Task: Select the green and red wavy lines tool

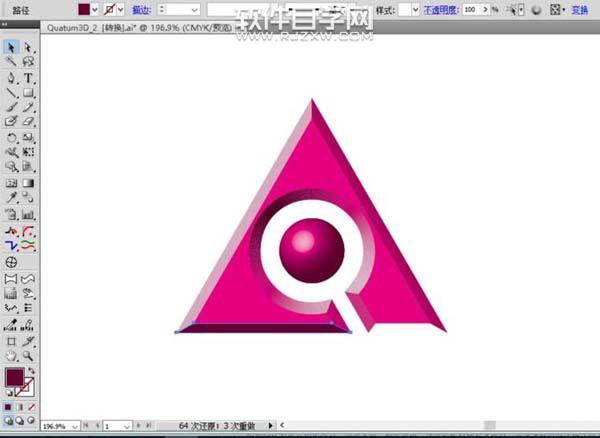Action: tap(28, 245)
